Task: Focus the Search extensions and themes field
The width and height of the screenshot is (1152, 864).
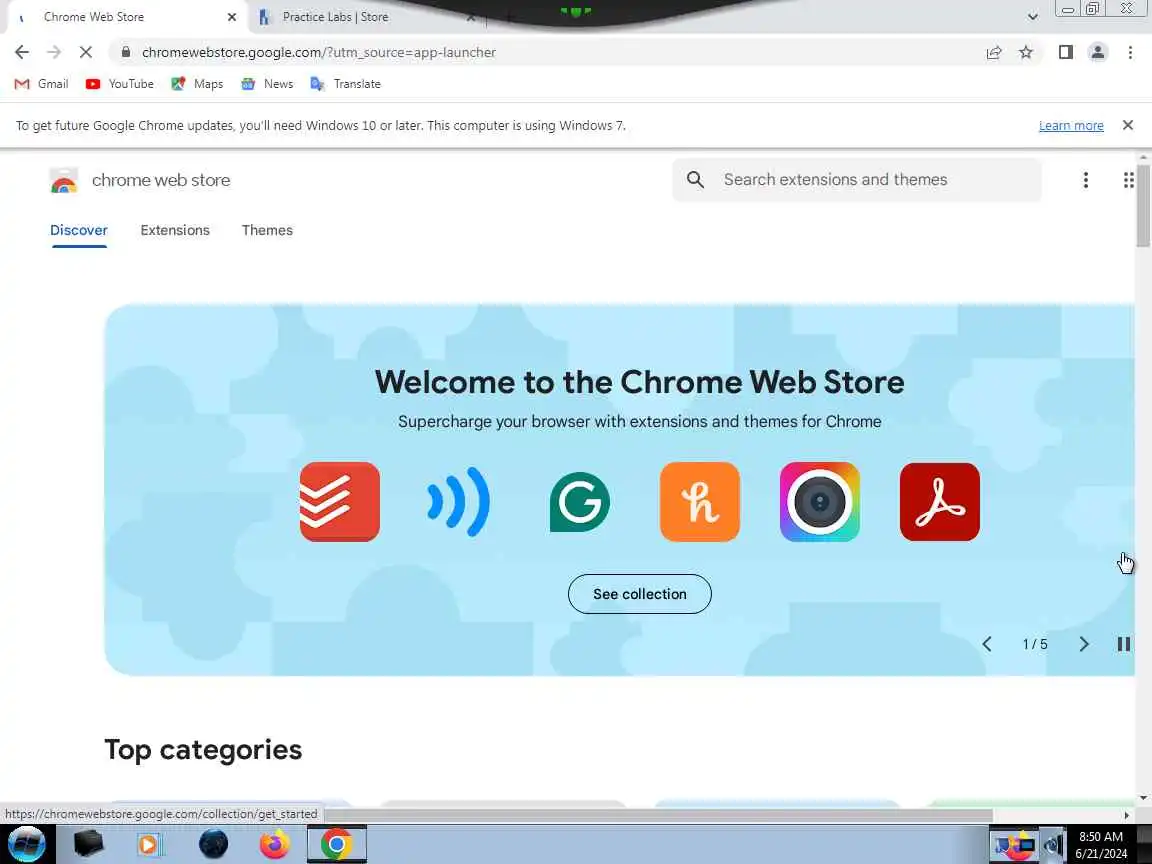Action: pyautogui.click(x=857, y=179)
